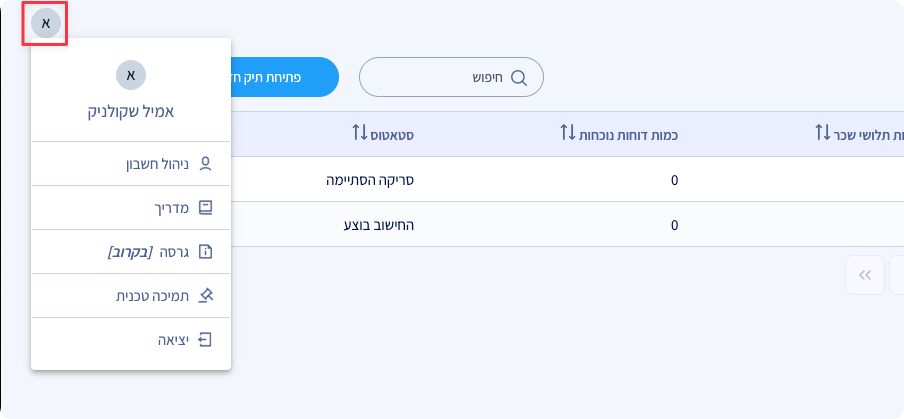Click the 0 value in החישוב בוצע row
The height and width of the screenshot is (419, 904).
coord(674,225)
